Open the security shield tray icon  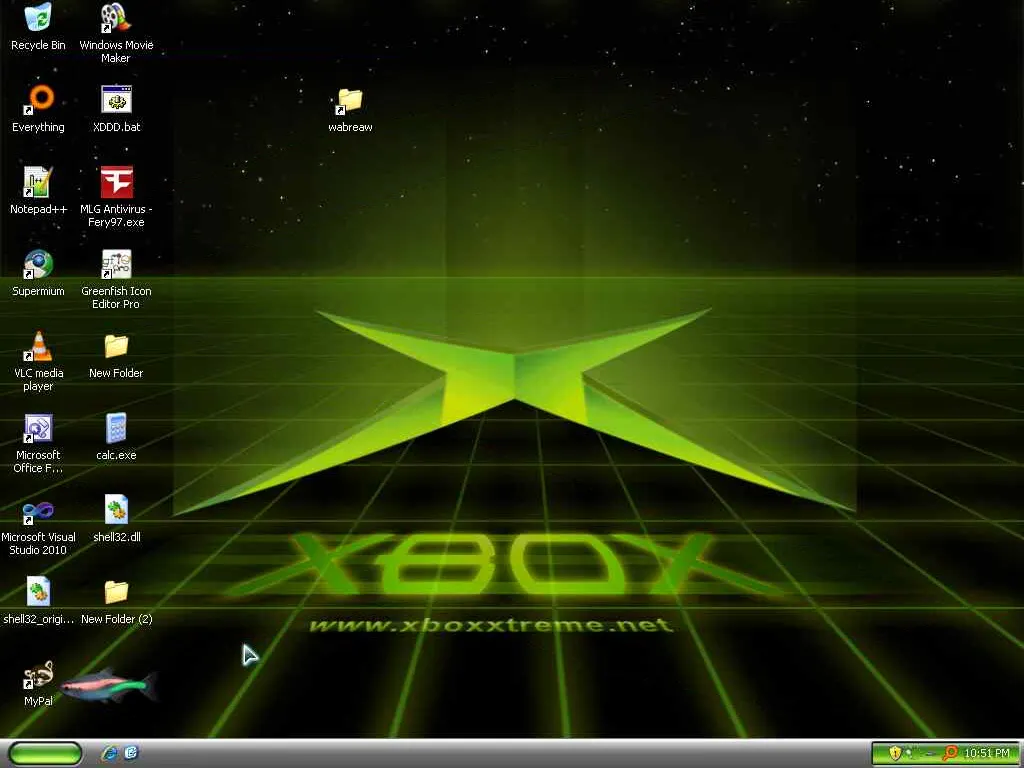pos(895,753)
